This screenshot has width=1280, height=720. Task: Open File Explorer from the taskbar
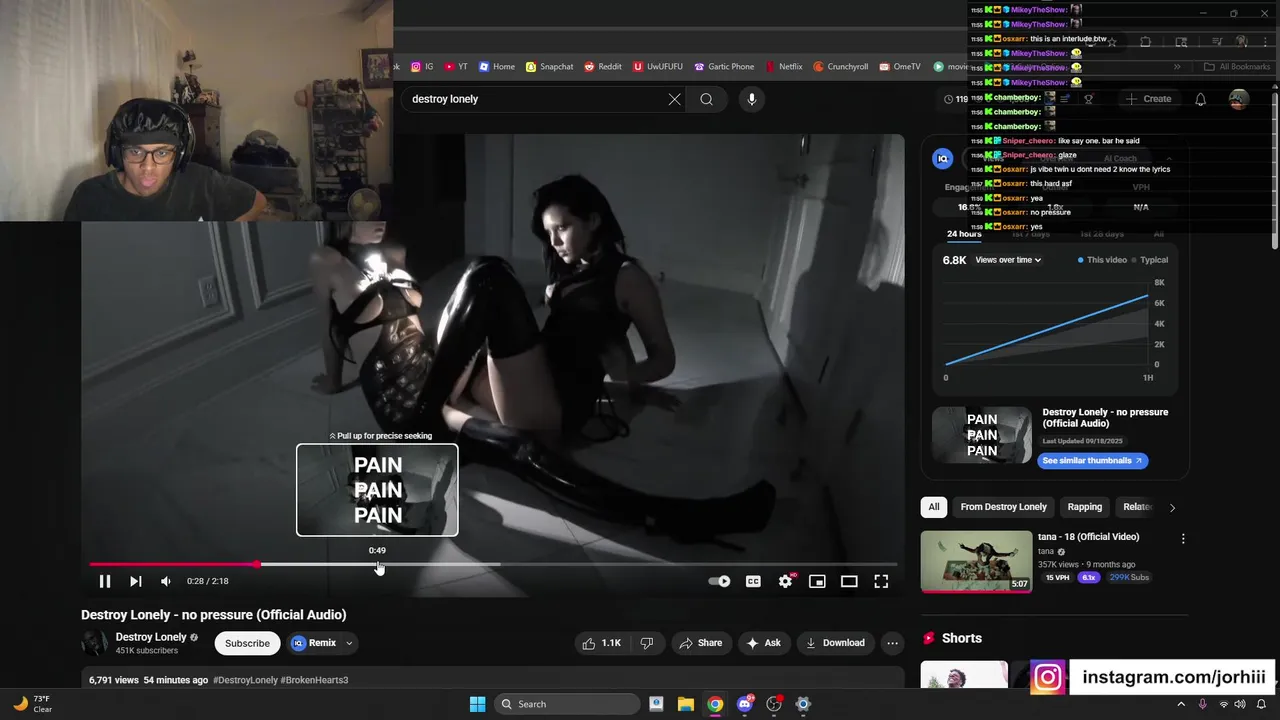[x=686, y=704]
